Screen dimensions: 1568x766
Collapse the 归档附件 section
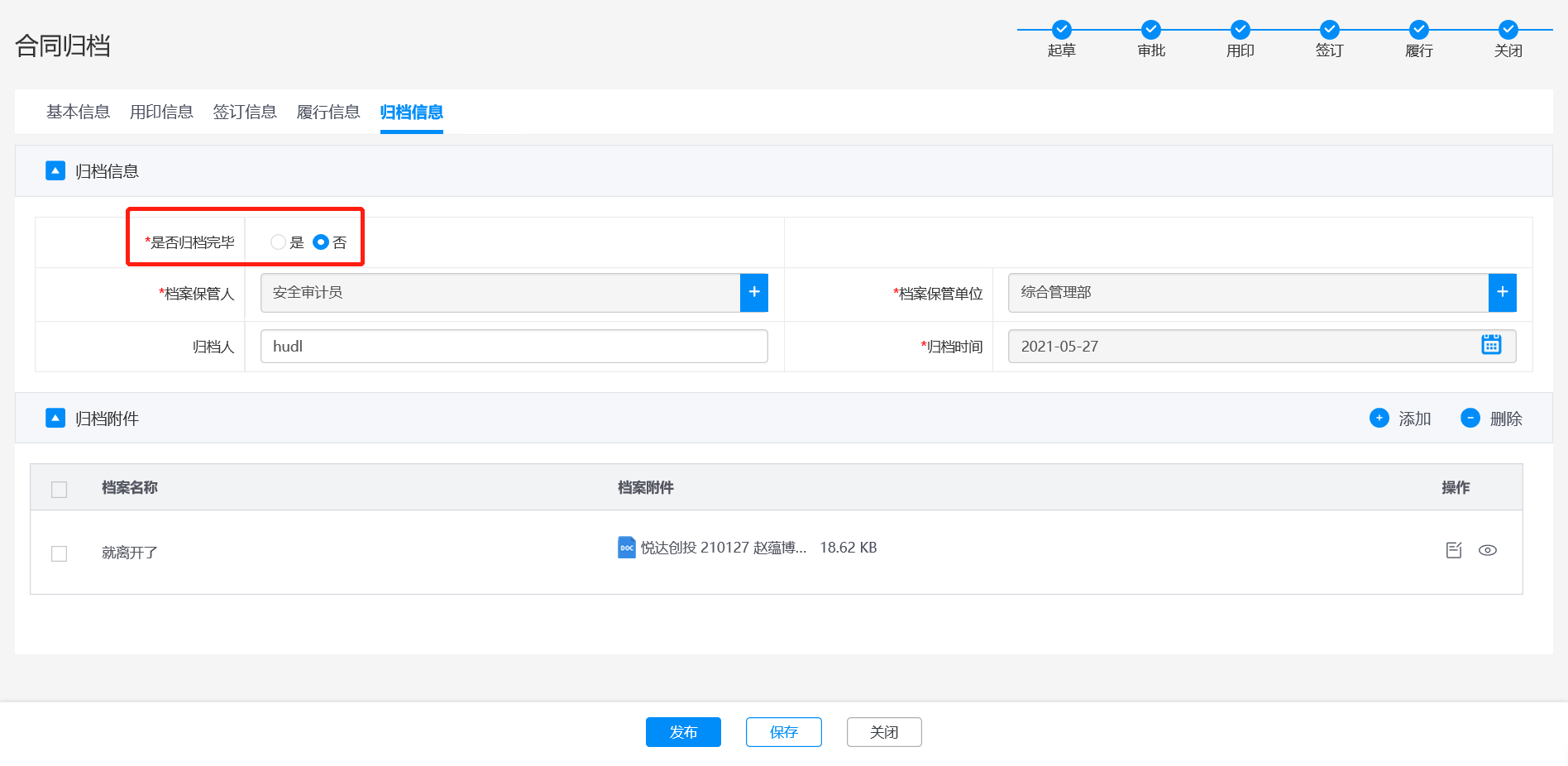pyautogui.click(x=55, y=418)
